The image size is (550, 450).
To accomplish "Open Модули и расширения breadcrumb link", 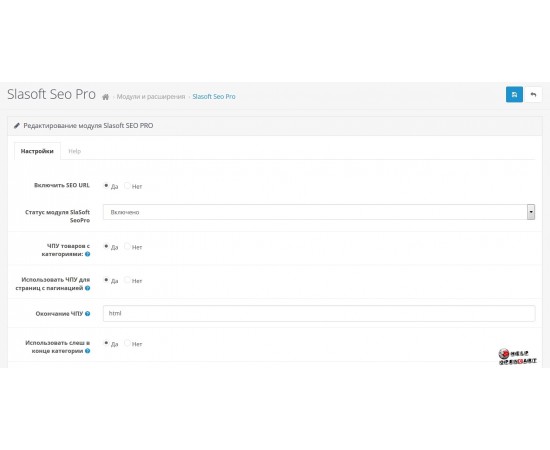I will pyautogui.click(x=151, y=96).
